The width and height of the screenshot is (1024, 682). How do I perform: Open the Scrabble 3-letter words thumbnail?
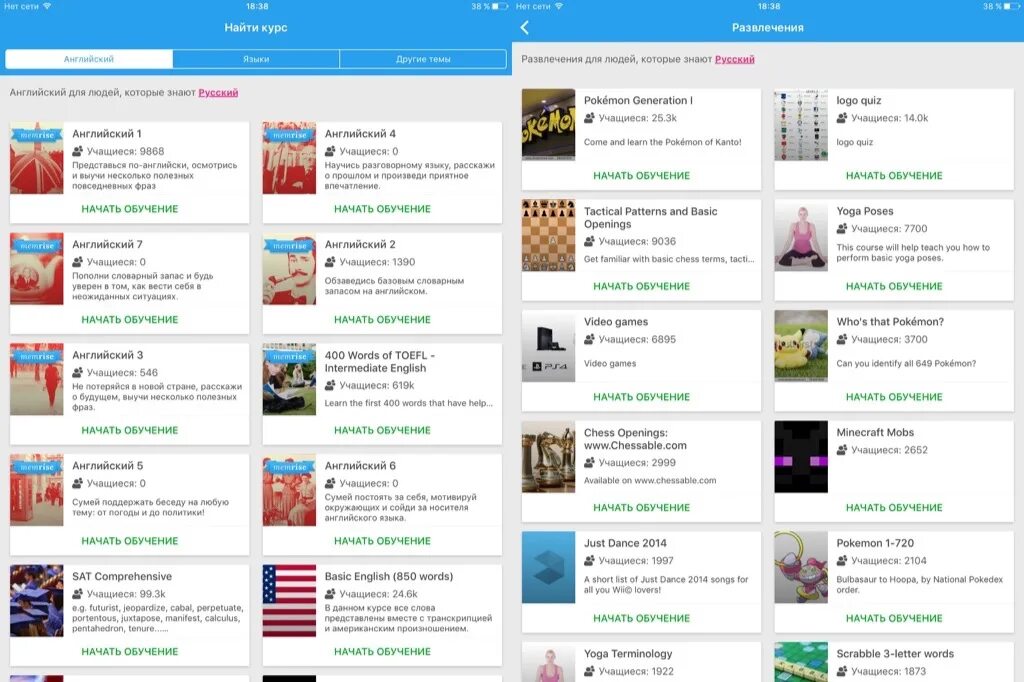(x=801, y=662)
